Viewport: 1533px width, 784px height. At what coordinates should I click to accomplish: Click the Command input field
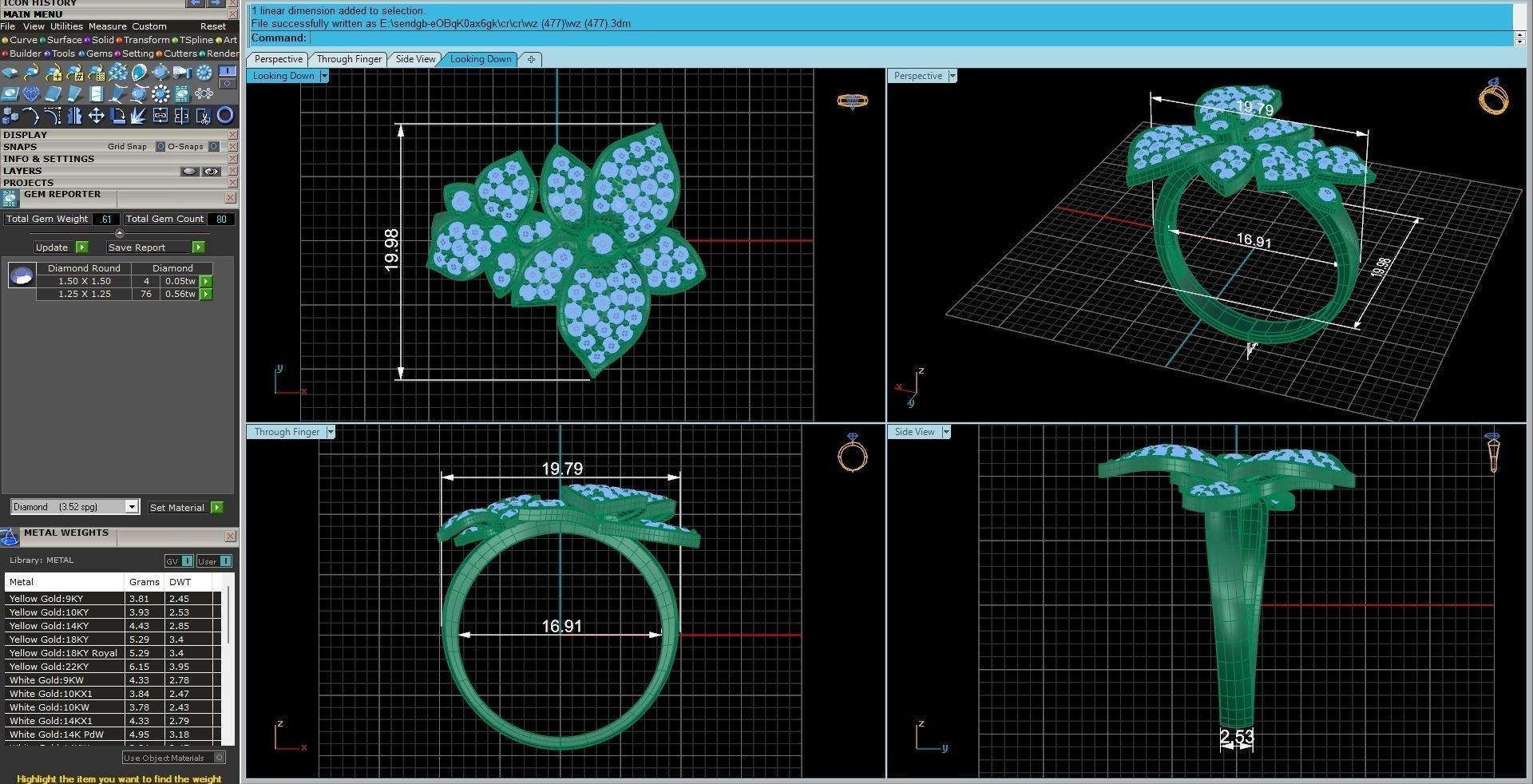tap(911, 38)
